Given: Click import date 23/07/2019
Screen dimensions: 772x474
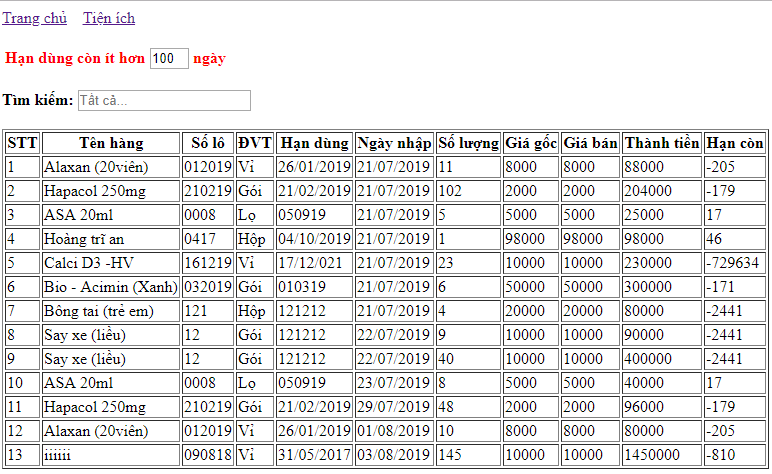Looking at the screenshot, I should coord(394,383).
